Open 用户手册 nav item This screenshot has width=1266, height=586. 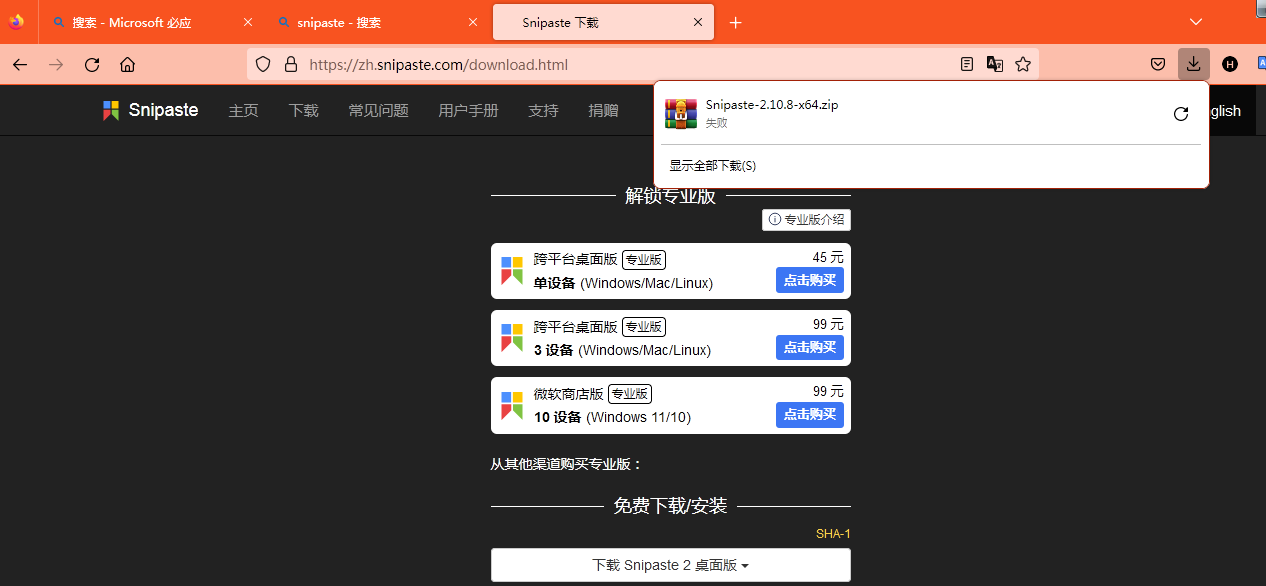468,110
